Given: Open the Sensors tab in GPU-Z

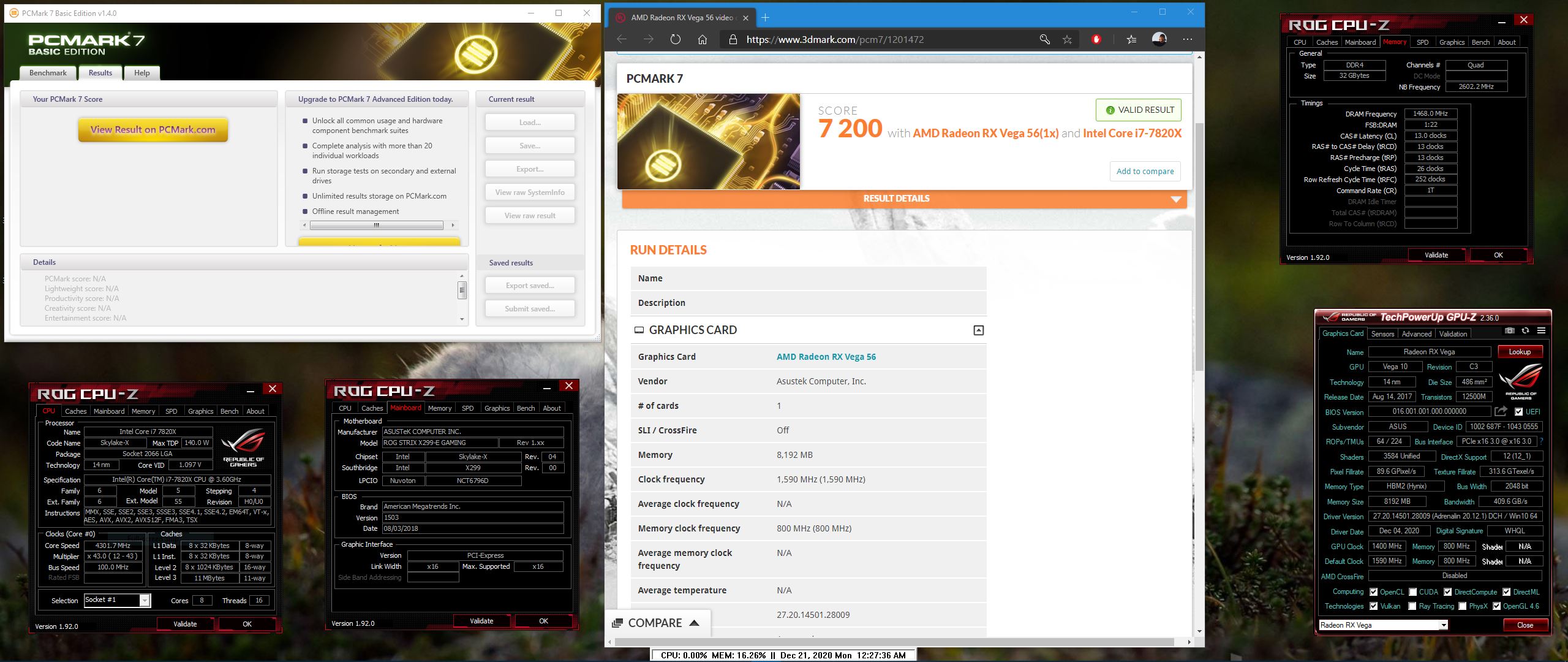Looking at the screenshot, I should [x=1382, y=334].
